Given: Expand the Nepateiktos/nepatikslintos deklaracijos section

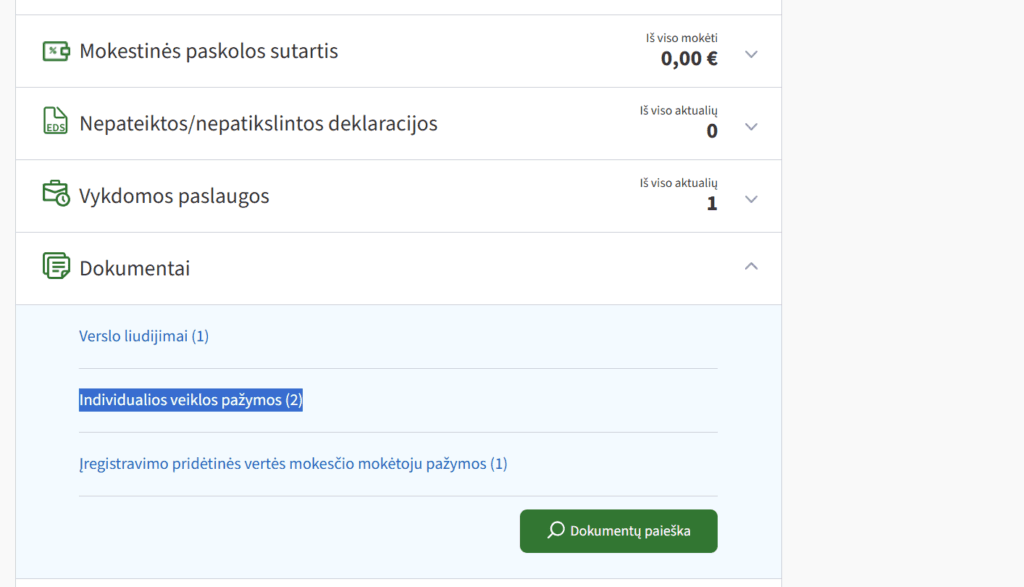Looking at the screenshot, I should (x=751, y=128).
